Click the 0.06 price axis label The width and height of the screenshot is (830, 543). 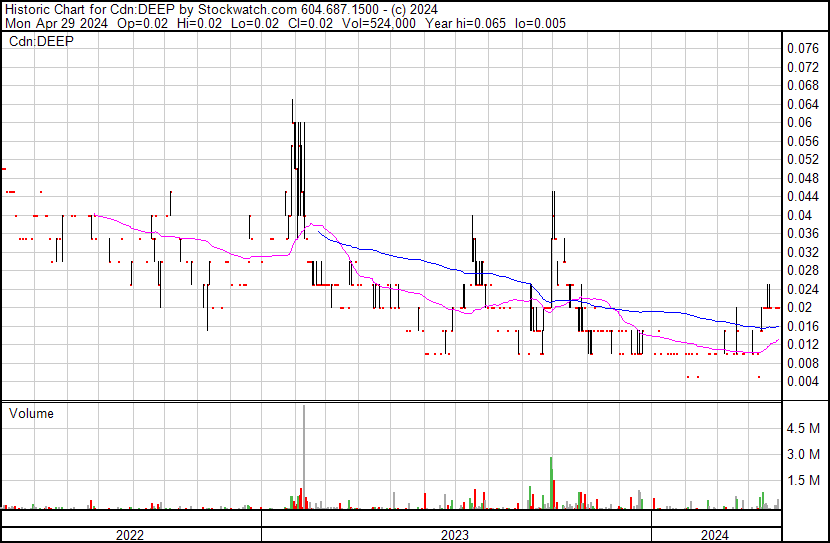tap(799, 122)
